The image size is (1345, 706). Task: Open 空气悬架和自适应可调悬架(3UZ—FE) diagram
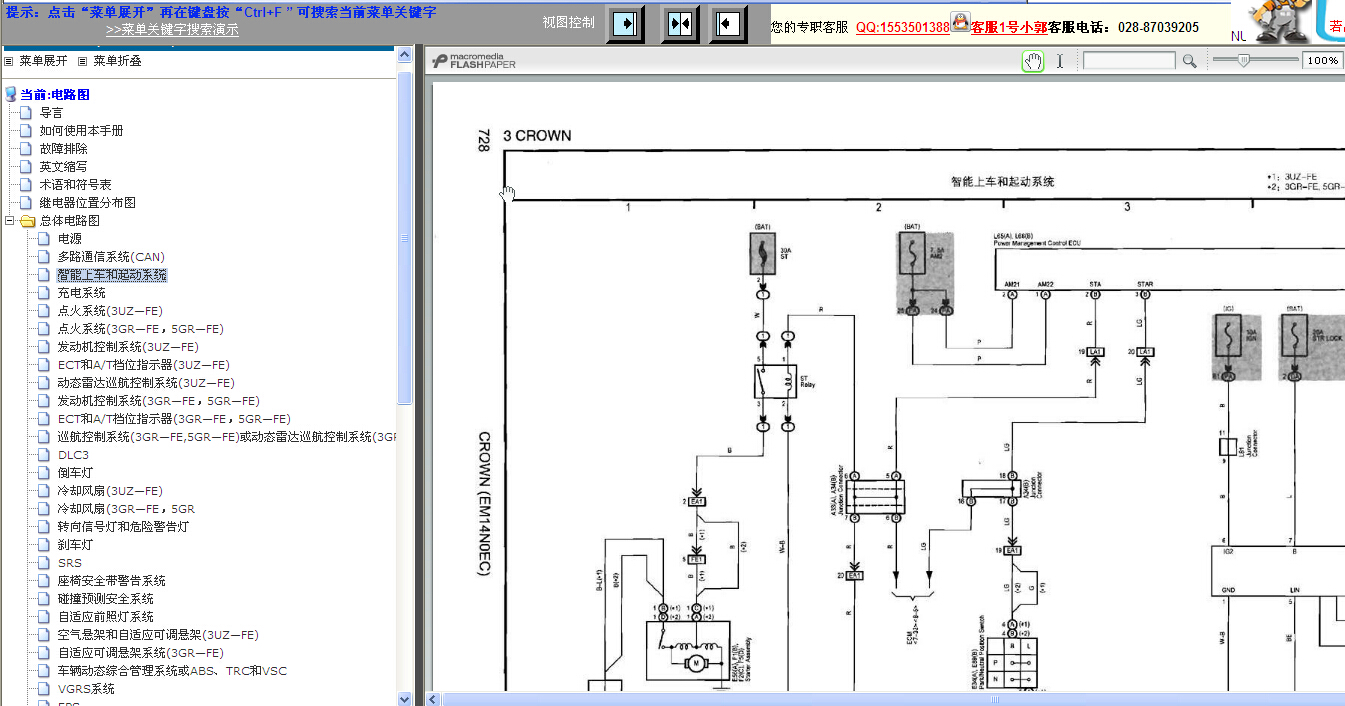(158, 635)
